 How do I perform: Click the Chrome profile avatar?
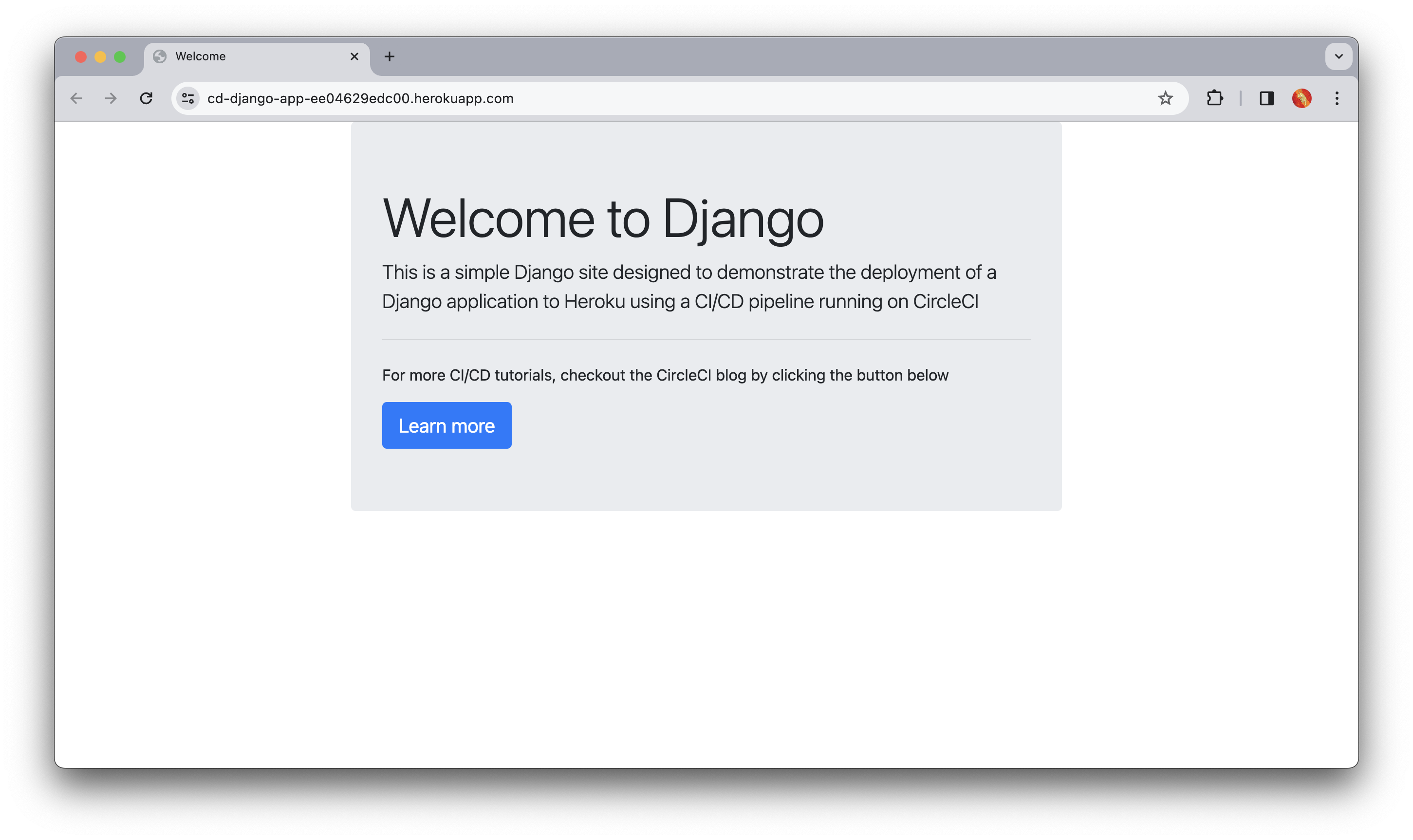coord(1301,98)
